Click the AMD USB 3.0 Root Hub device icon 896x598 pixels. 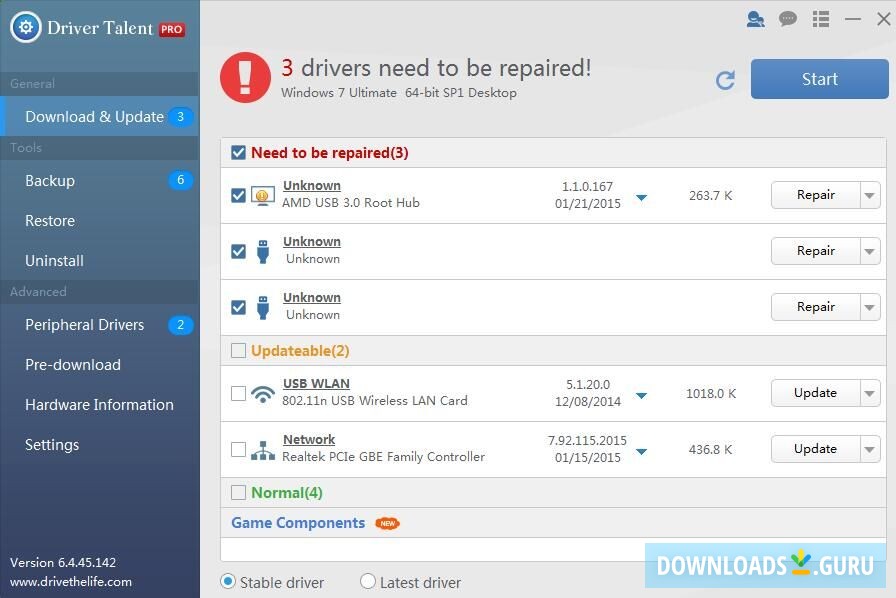262,195
